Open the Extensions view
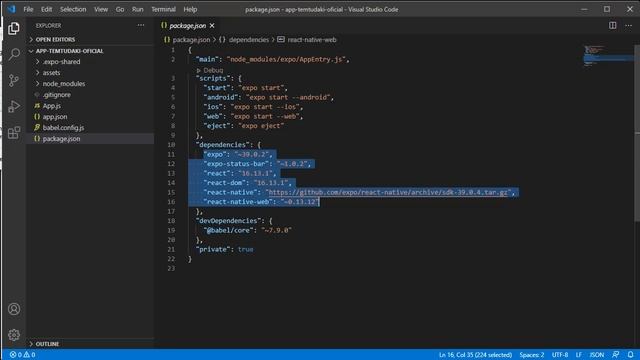Screen dimensions: 640x360 13,132
